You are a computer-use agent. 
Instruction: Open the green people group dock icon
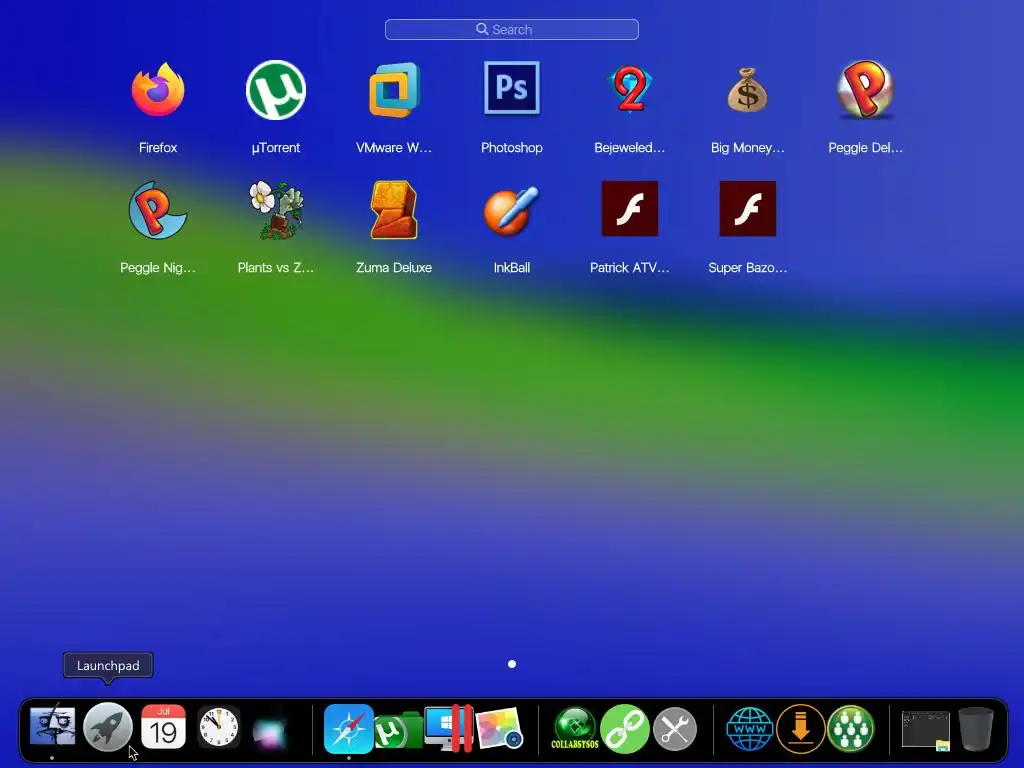[850, 729]
